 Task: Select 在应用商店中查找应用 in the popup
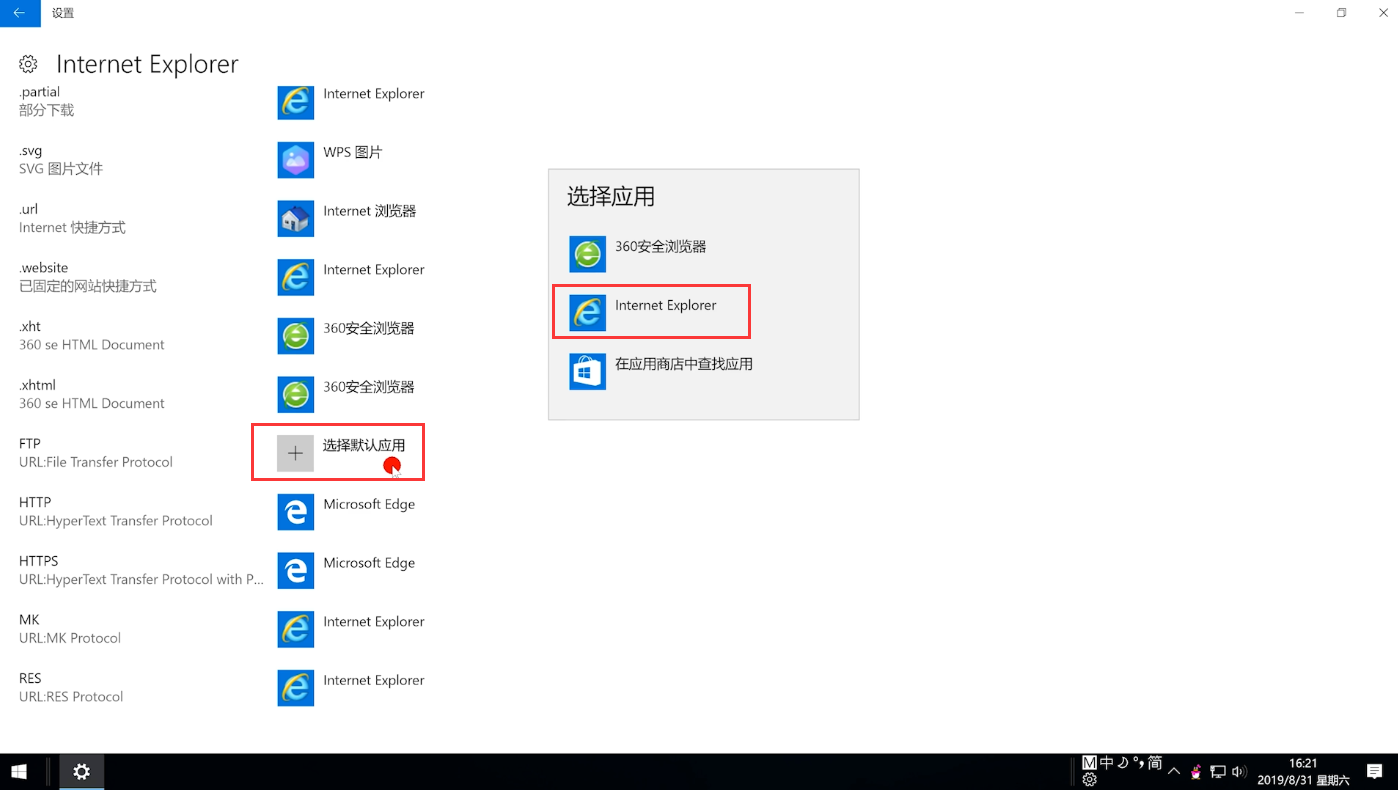(703, 371)
